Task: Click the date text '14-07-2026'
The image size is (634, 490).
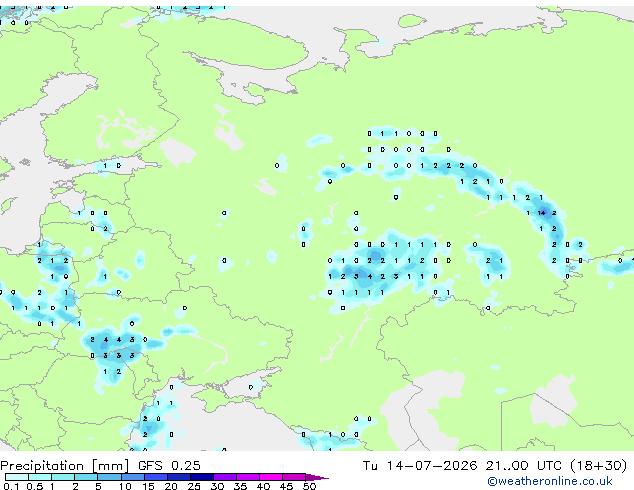Action: click(431, 466)
